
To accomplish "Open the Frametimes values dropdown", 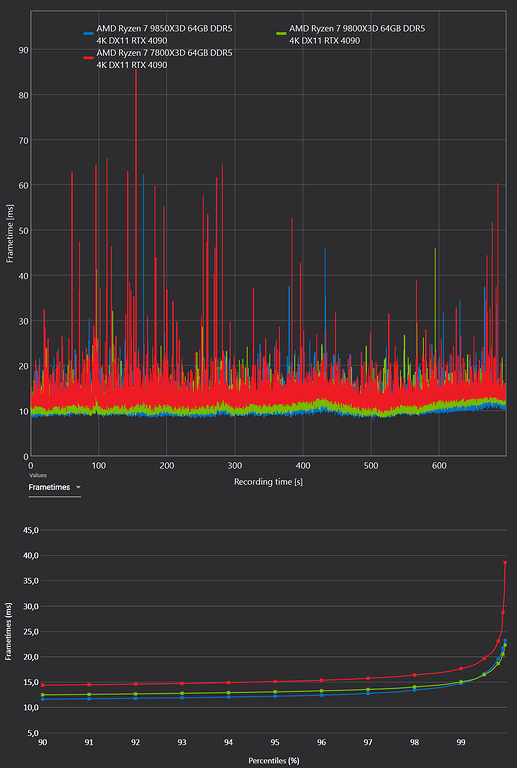I will [x=54, y=487].
